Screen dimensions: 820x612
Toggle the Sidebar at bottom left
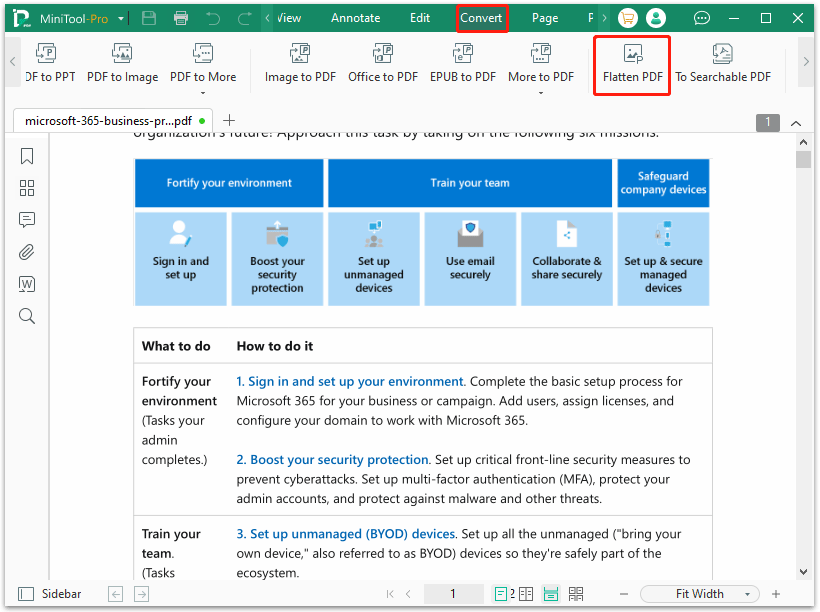pos(51,594)
